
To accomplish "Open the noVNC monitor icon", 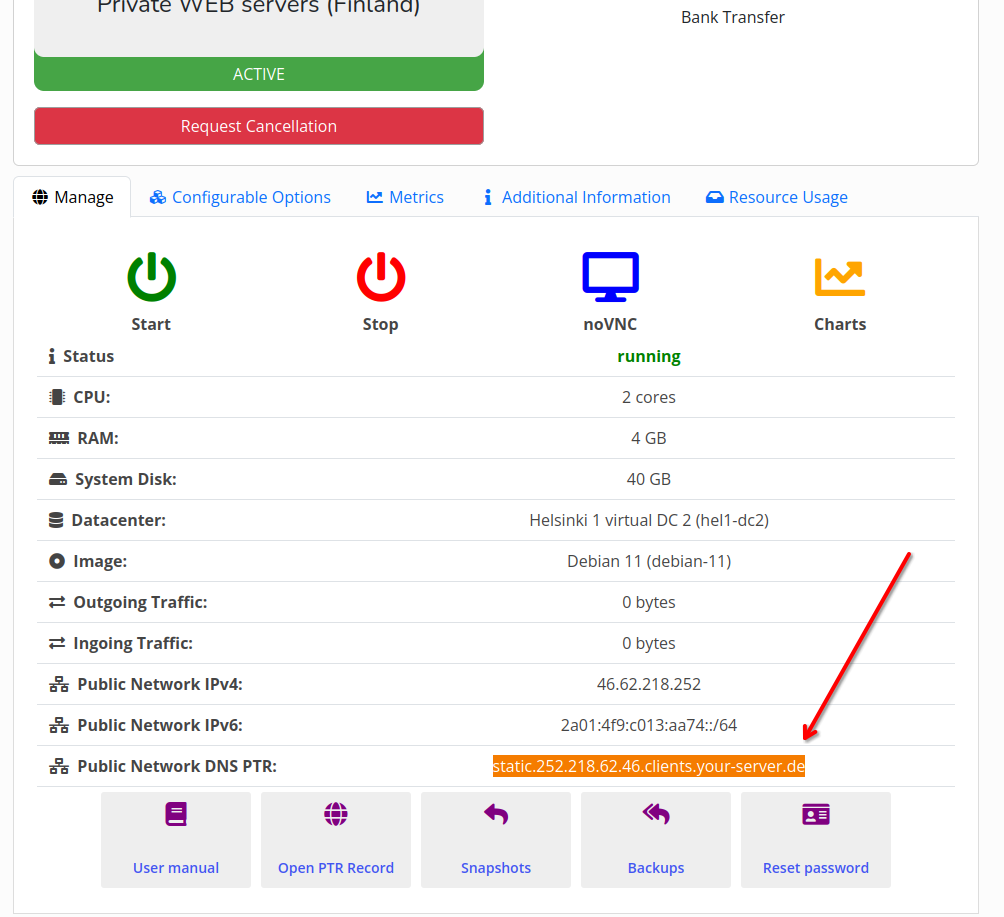I will click(610, 277).
